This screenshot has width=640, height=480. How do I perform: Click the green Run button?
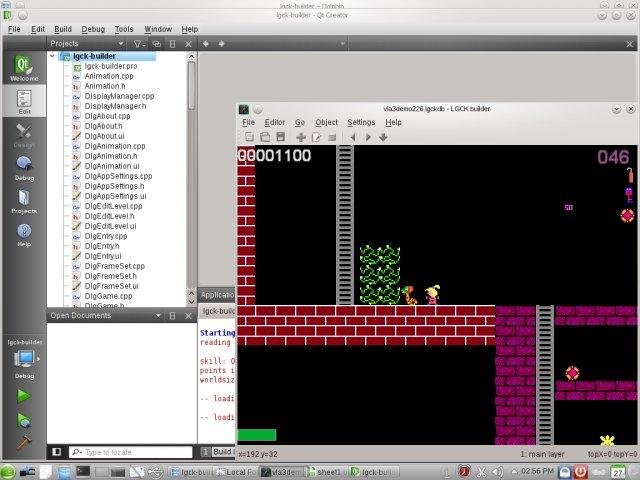[x=23, y=396]
